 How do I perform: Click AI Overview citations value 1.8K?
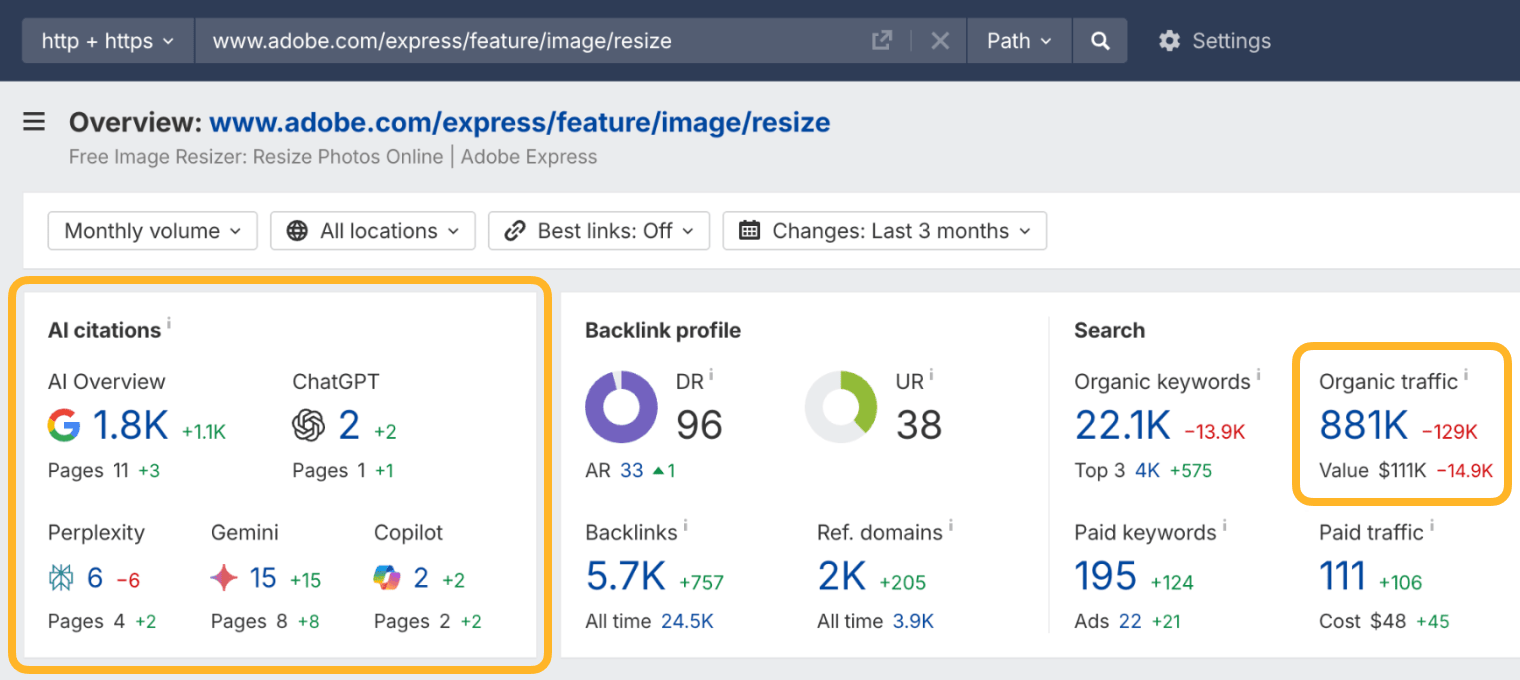click(131, 426)
